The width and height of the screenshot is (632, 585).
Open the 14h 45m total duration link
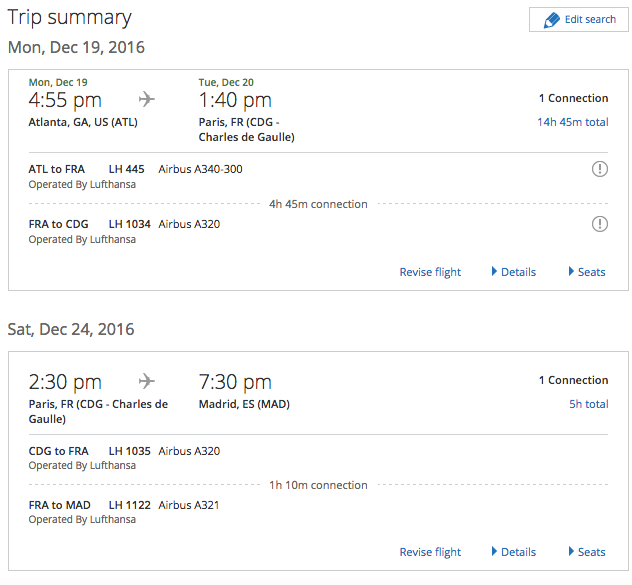click(x=573, y=122)
